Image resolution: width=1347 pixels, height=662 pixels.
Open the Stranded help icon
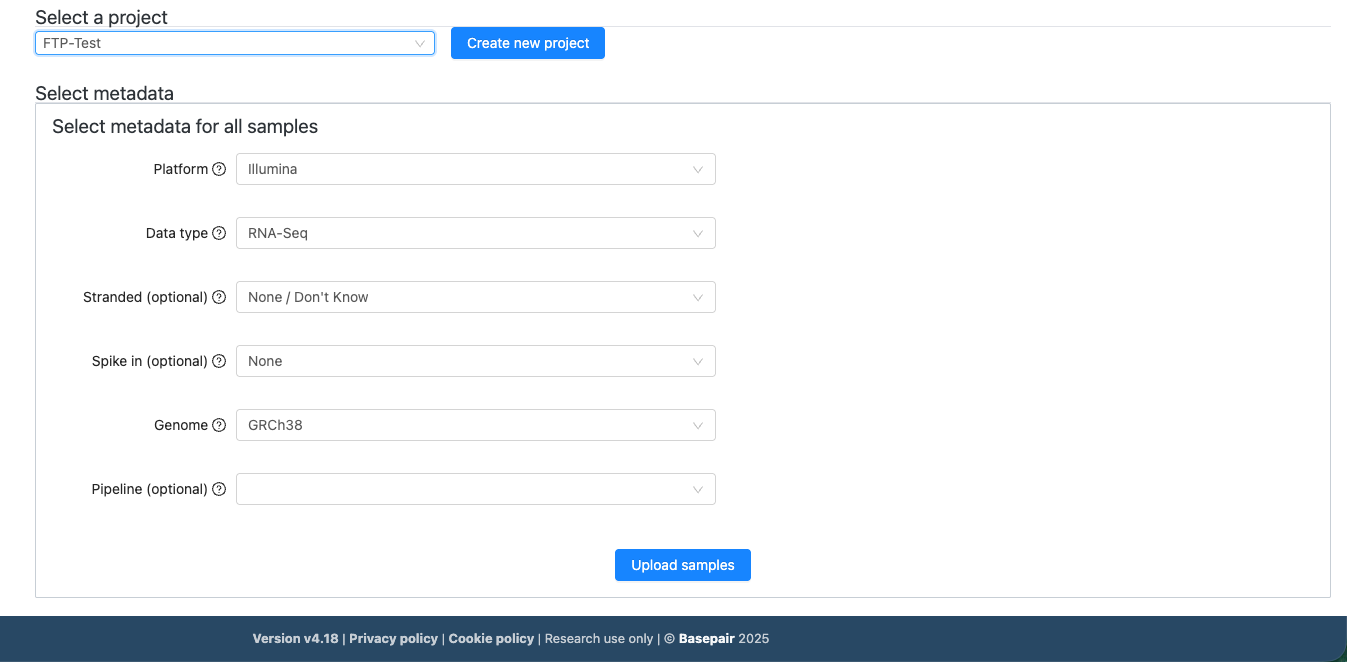point(220,297)
